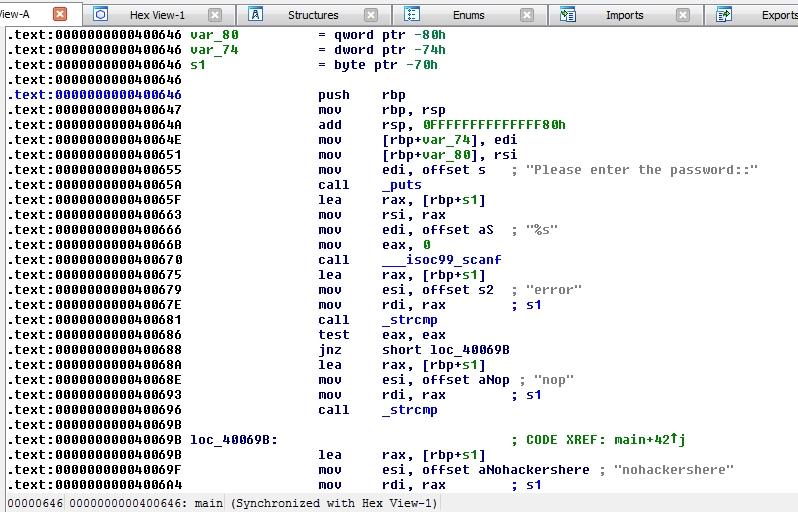The height and width of the screenshot is (512, 798).
Task: Select the 0FFFFFFFFFFFFFF80h operand
Action: click(494, 125)
